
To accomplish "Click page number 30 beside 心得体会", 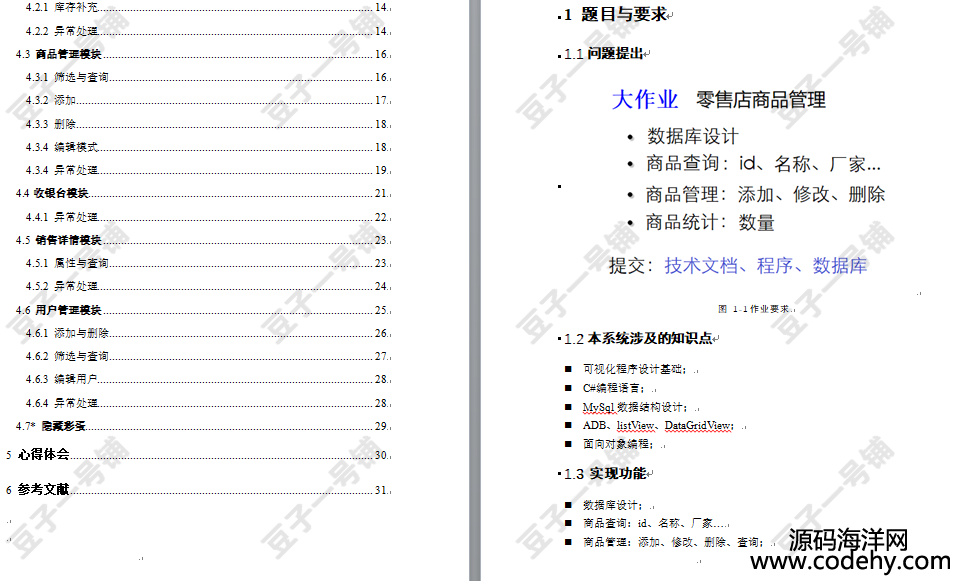I will point(381,455).
